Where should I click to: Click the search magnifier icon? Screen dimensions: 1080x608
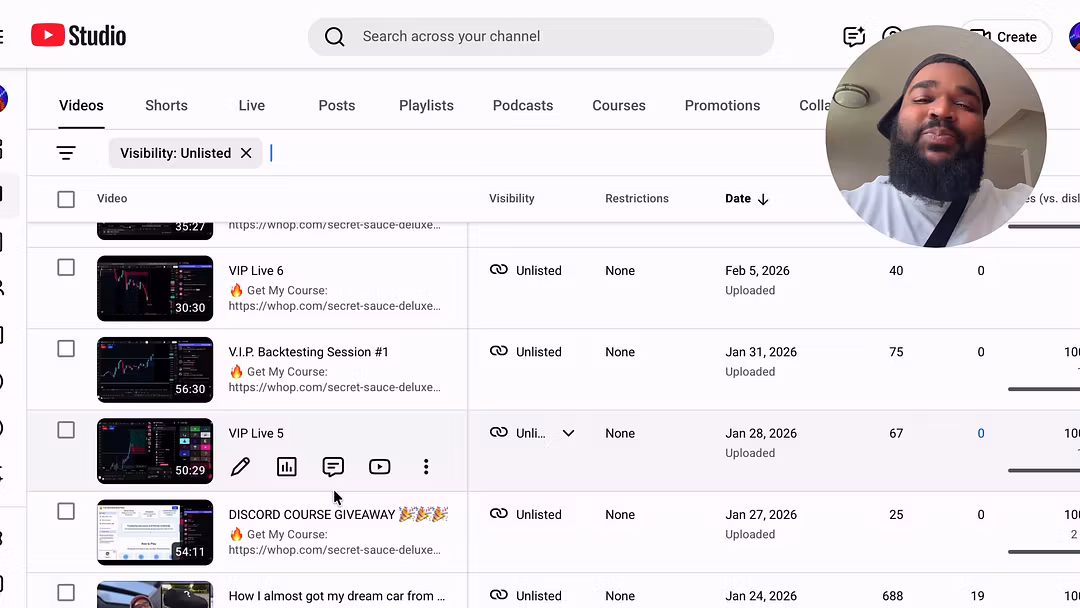pos(335,37)
